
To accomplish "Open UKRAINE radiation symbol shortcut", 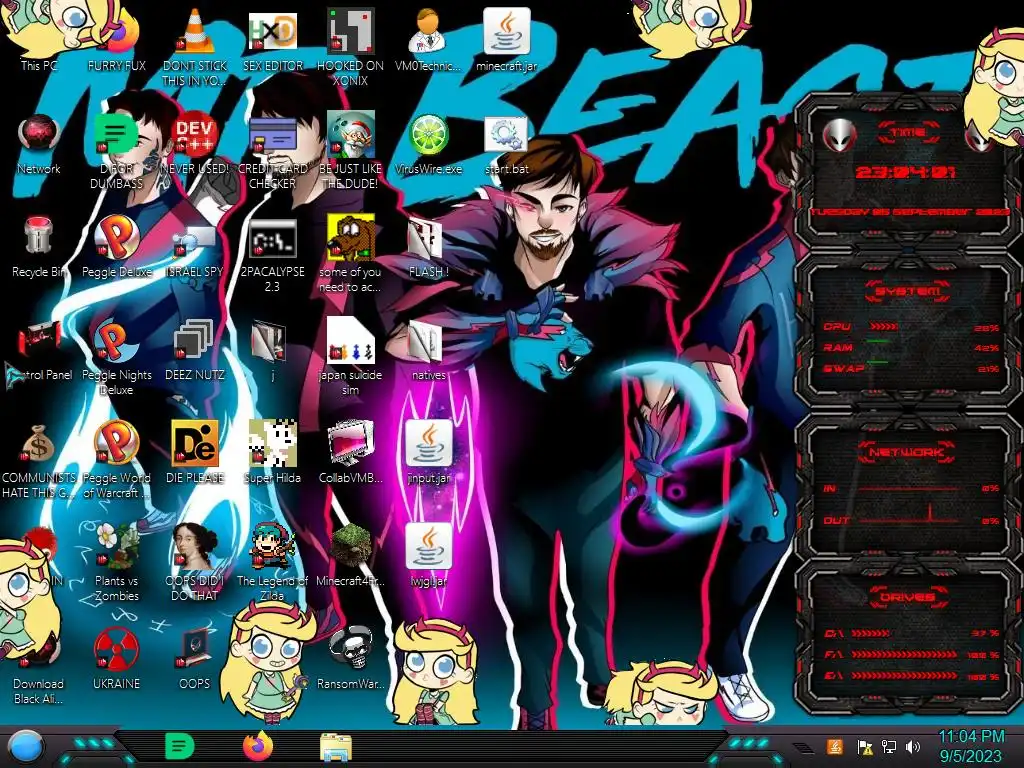I will point(116,658).
